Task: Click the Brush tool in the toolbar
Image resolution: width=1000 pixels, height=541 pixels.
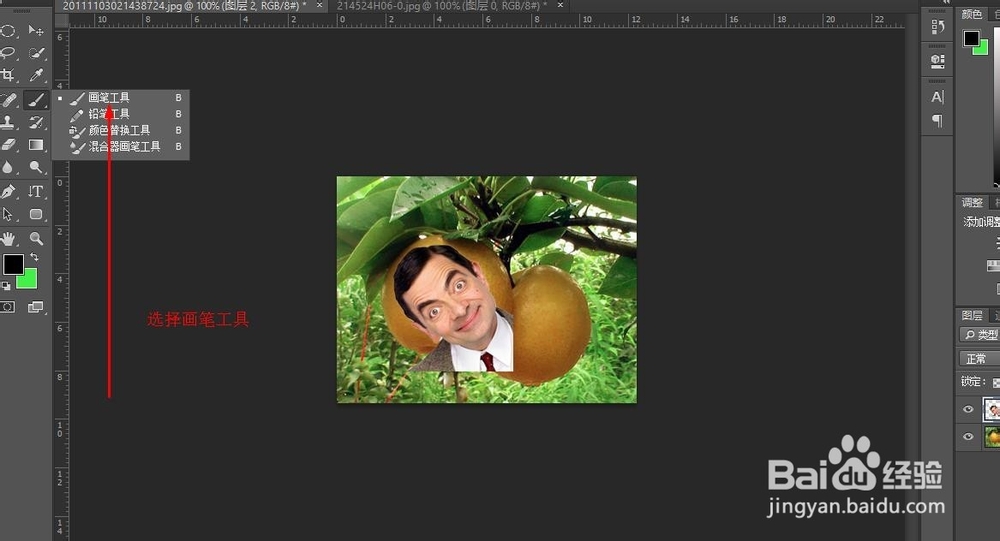Action: (x=36, y=100)
